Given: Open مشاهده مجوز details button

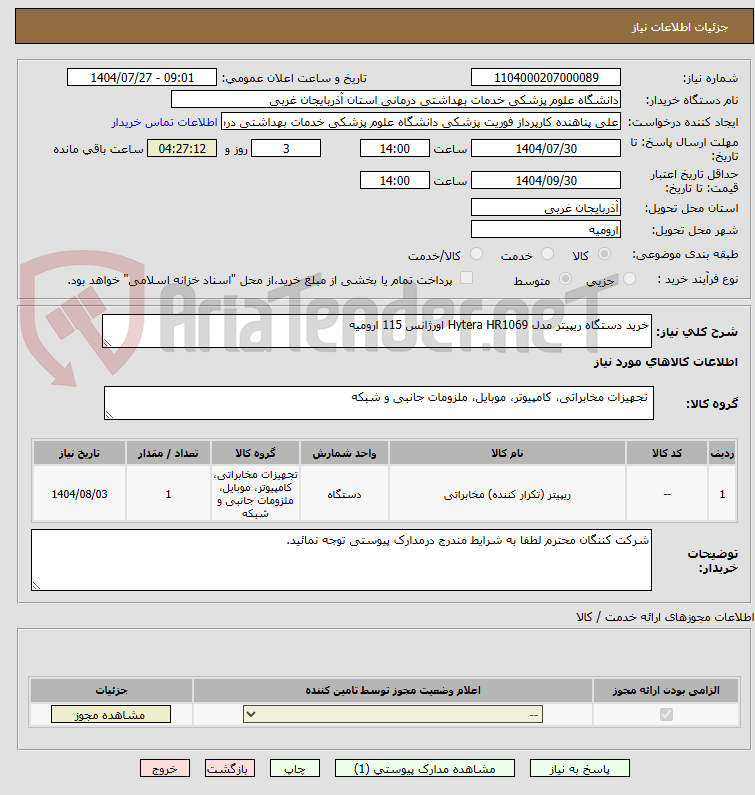Looking at the screenshot, I should pyautogui.click(x=111, y=715).
